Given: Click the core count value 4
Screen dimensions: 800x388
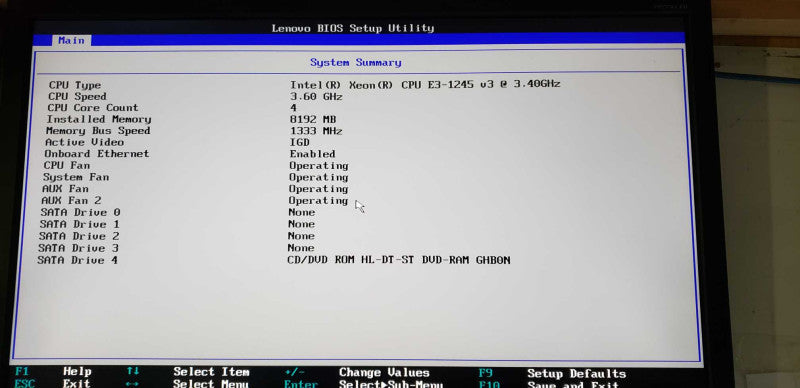Looking at the screenshot, I should click(293, 108).
